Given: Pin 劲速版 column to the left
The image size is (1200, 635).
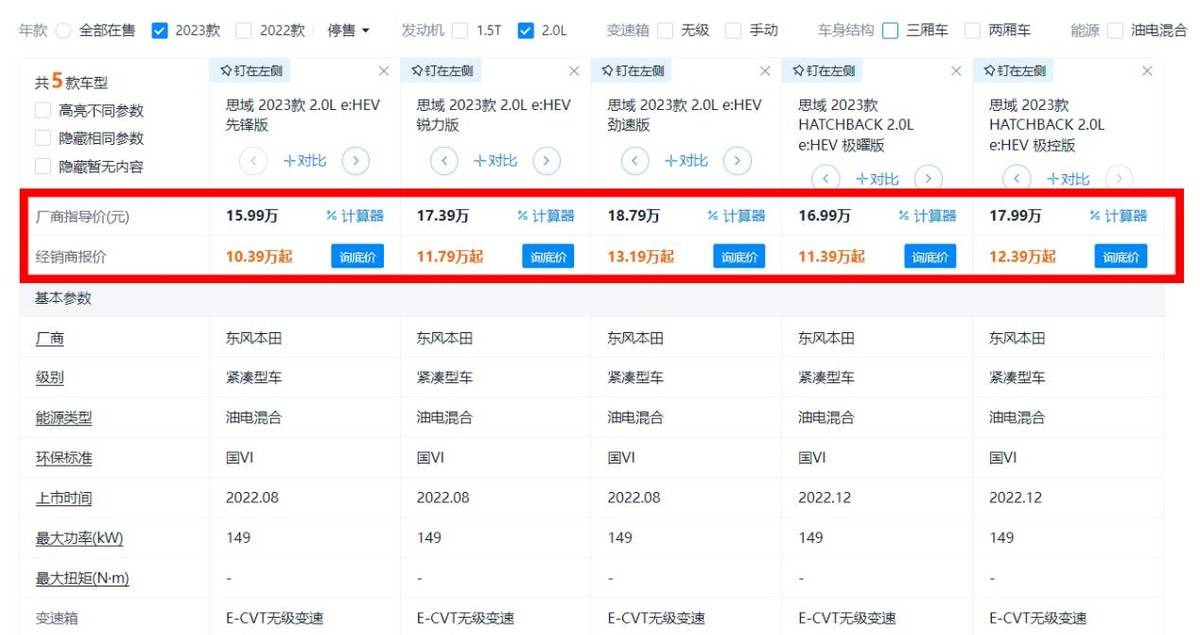Looking at the screenshot, I should coord(632,71).
